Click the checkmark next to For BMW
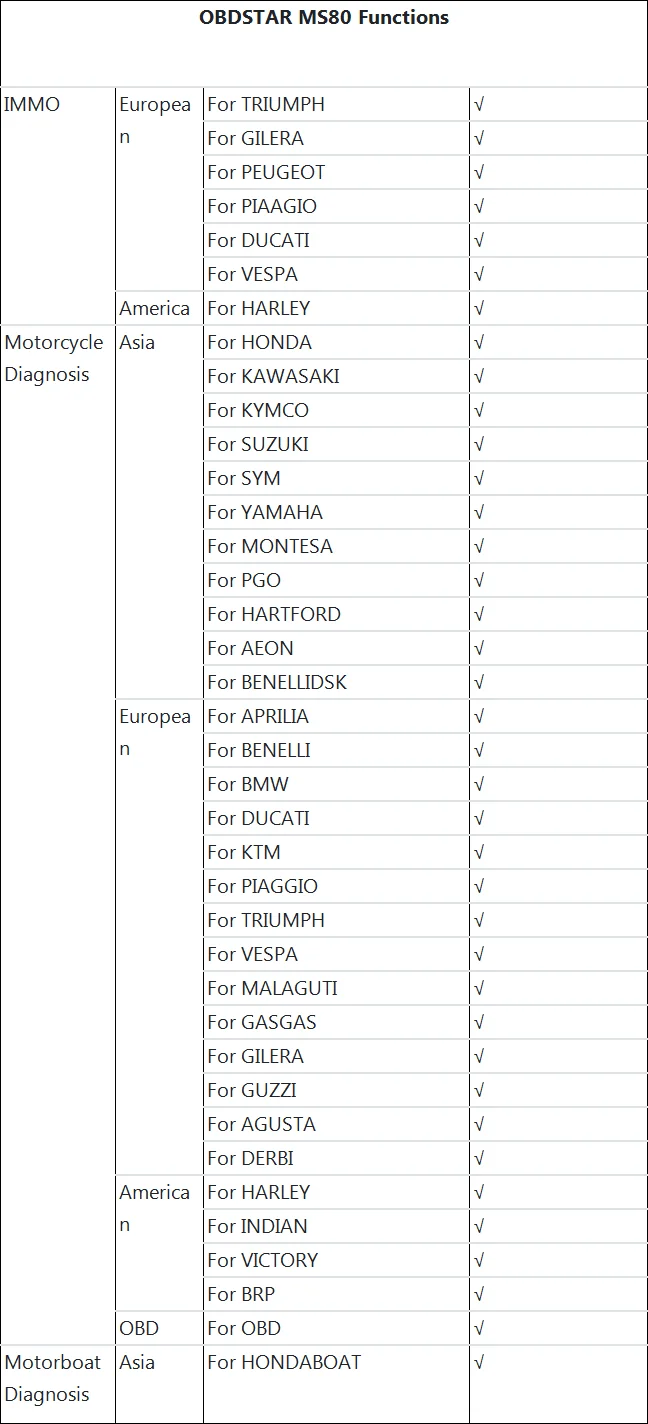648x1424 pixels. (480, 784)
